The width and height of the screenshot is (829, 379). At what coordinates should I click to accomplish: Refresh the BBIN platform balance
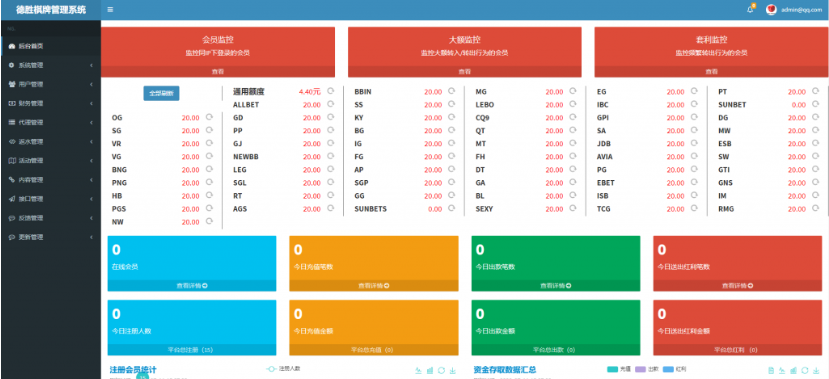452,91
